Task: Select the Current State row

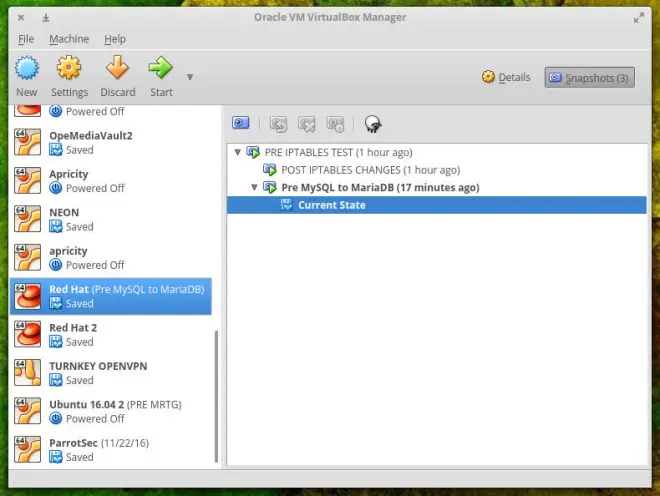Action: [x=436, y=205]
